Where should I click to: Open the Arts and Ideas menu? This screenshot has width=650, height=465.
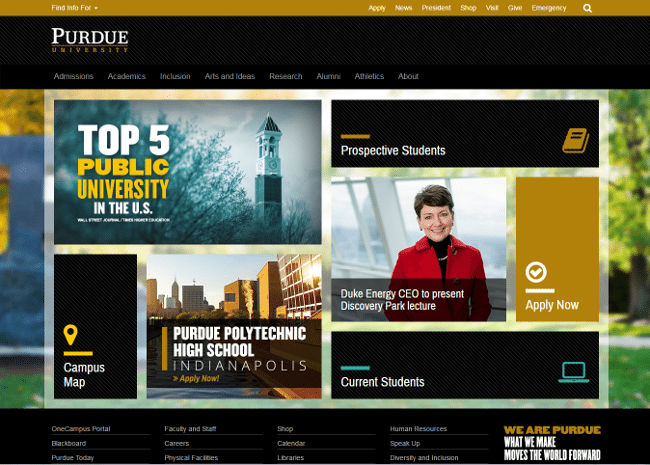pos(230,76)
